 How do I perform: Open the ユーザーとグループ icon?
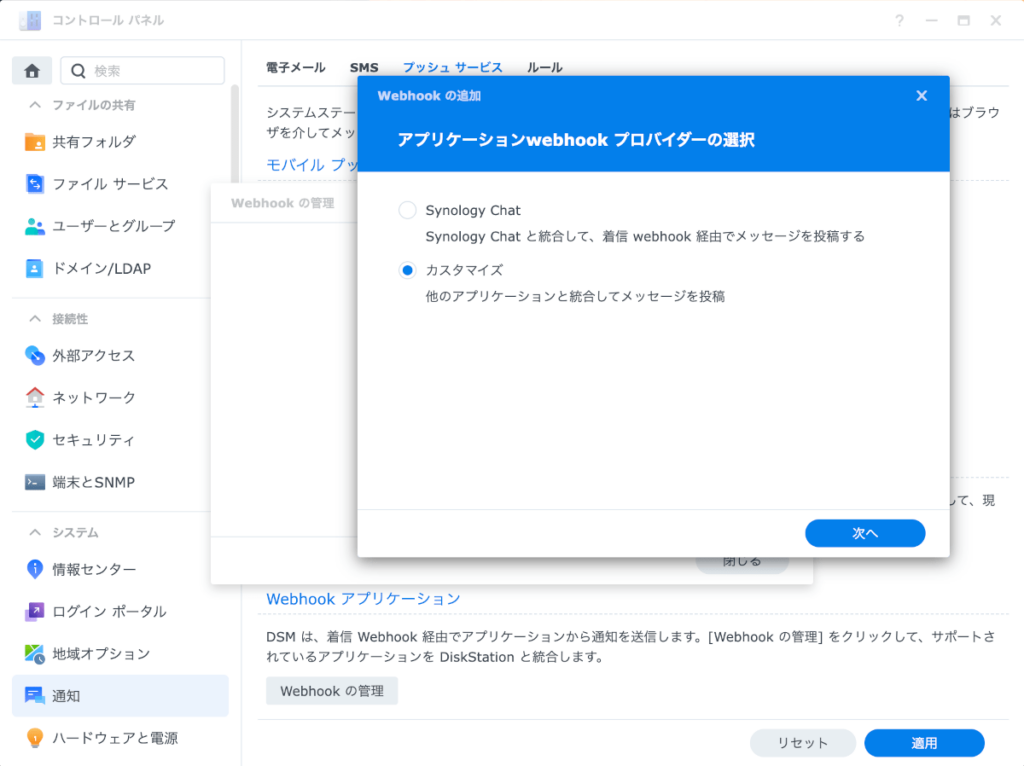point(35,226)
